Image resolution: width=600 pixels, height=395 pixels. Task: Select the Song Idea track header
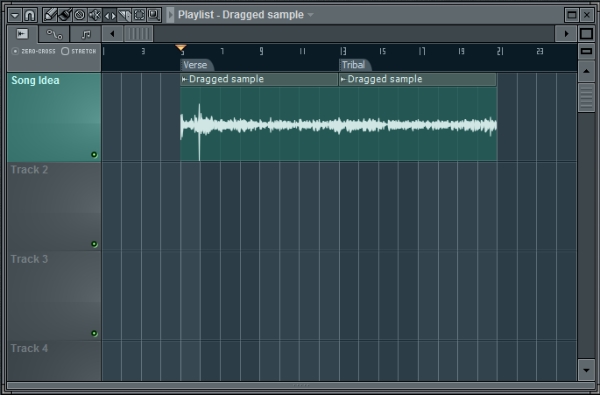[x=54, y=118]
